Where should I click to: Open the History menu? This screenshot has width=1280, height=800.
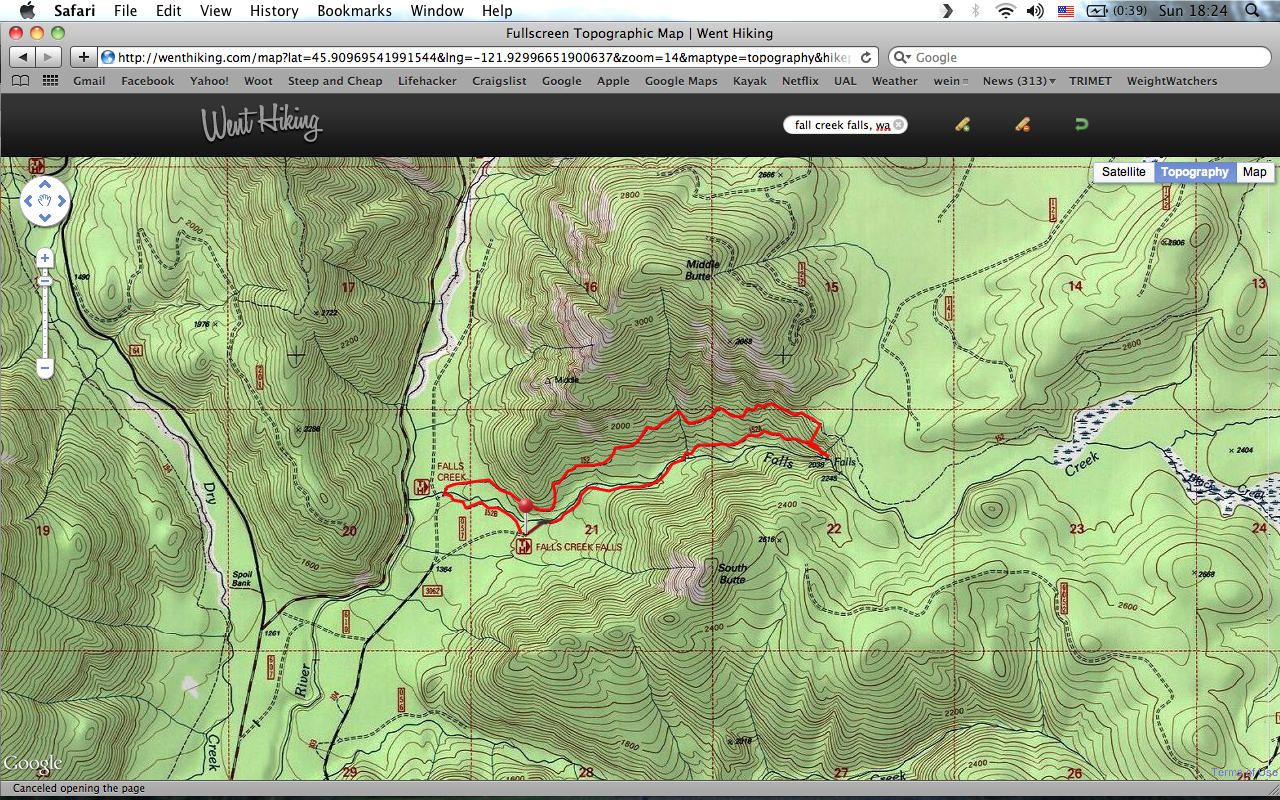[274, 11]
